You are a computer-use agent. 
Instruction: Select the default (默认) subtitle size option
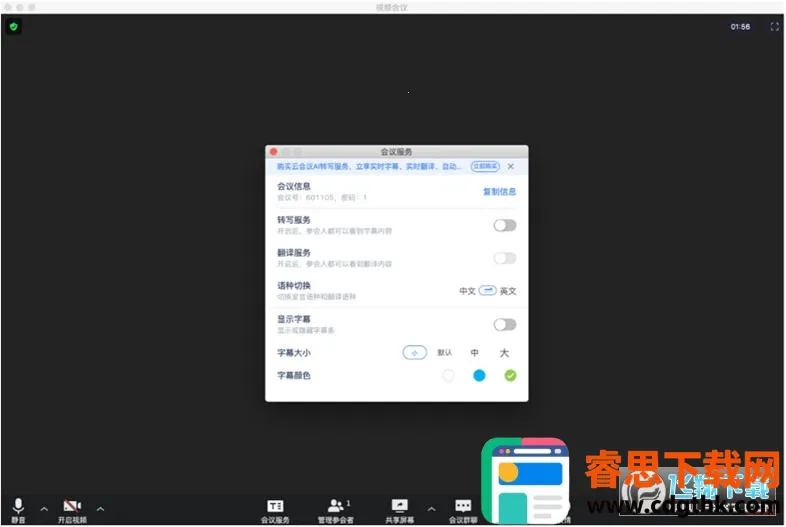pyautogui.click(x=445, y=352)
